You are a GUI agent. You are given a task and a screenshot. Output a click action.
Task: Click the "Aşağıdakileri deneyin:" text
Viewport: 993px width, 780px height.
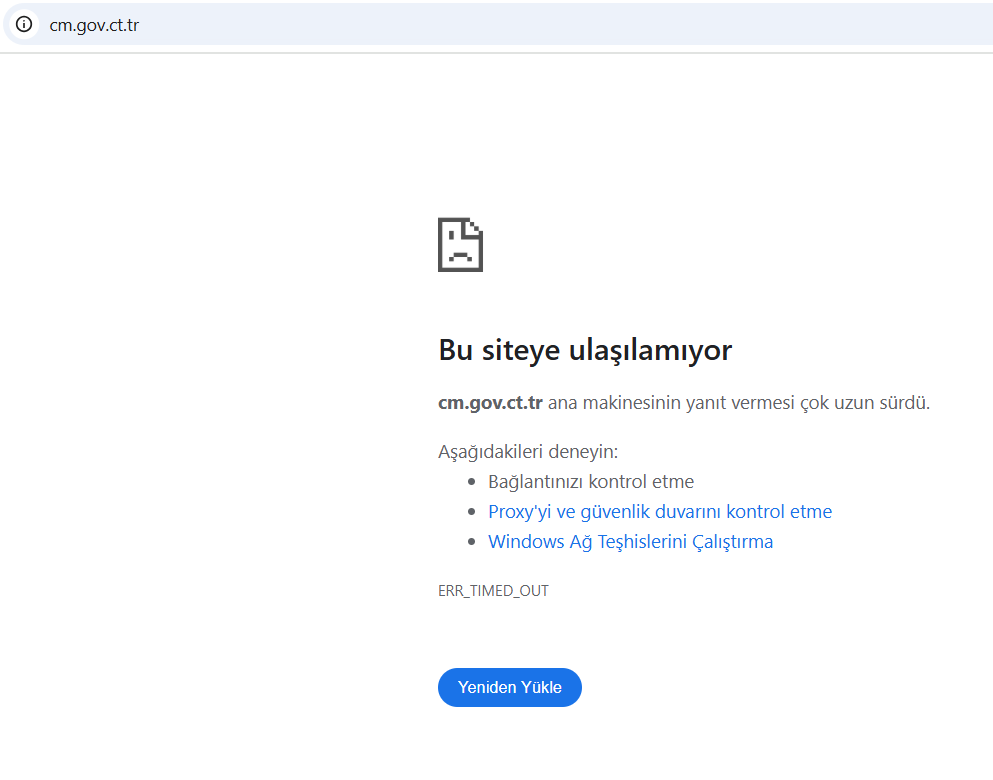point(528,451)
